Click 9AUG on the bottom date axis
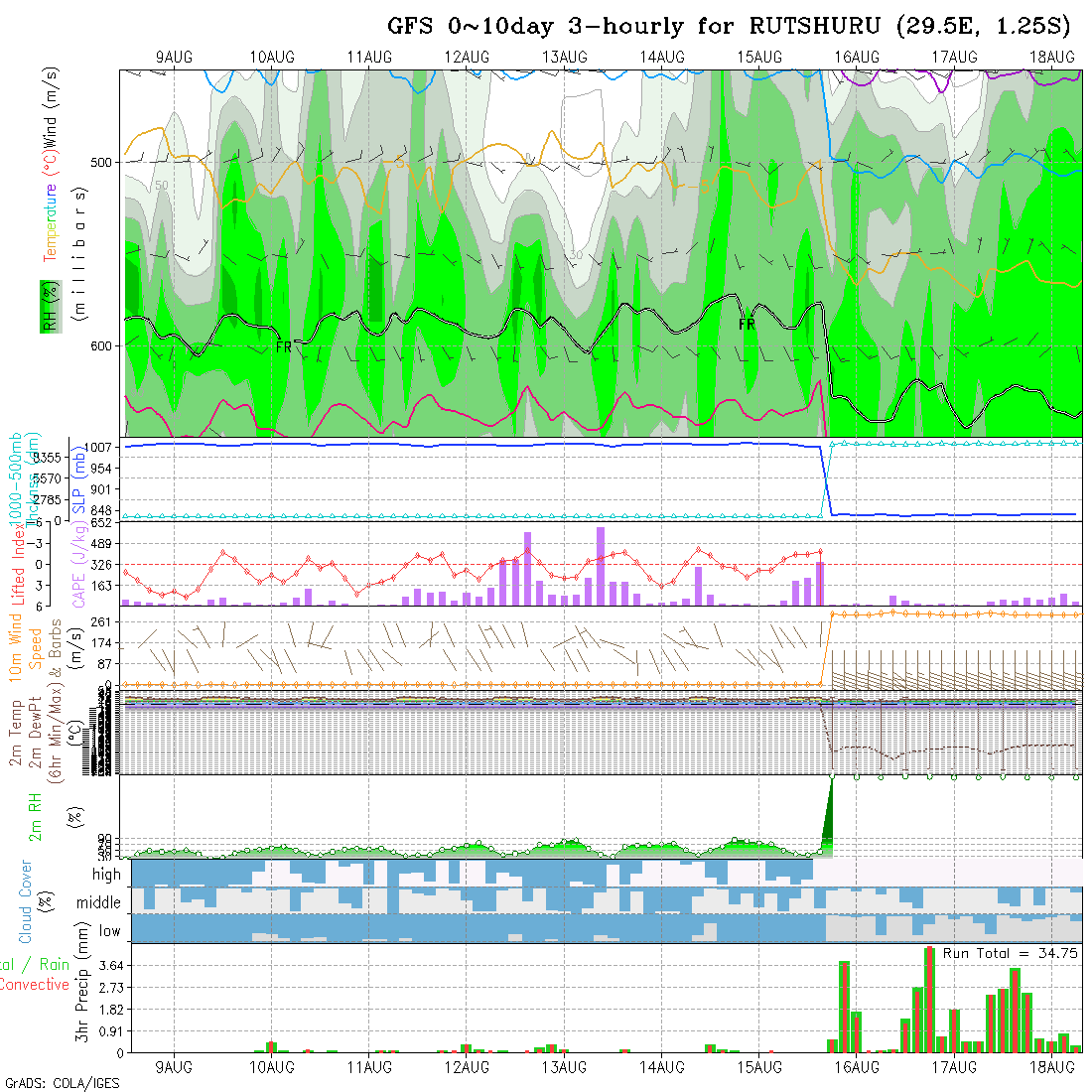The height and width of the screenshot is (1092, 1092). 174,1067
